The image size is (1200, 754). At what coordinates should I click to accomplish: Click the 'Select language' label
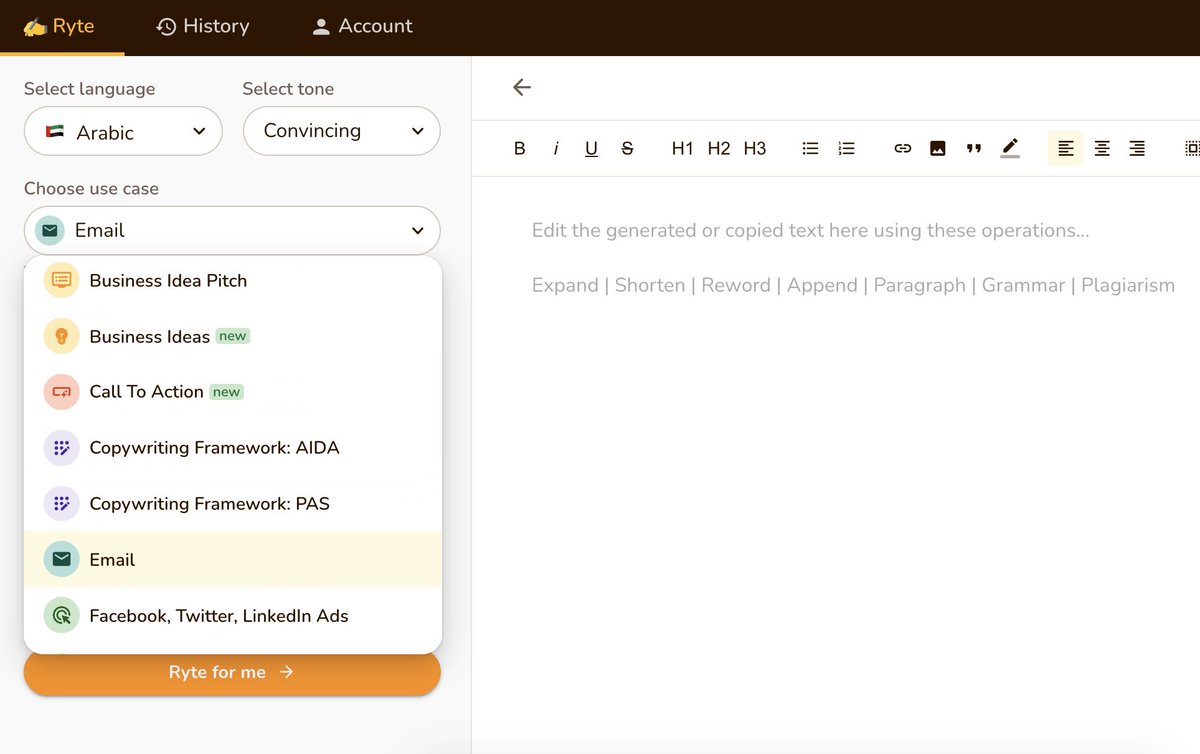[x=90, y=89]
